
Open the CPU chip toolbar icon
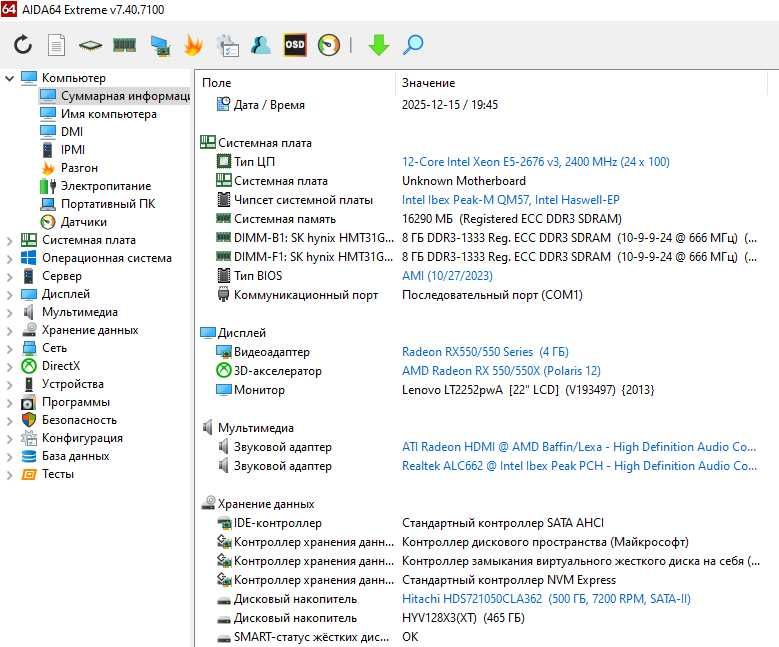pyautogui.click(x=90, y=45)
